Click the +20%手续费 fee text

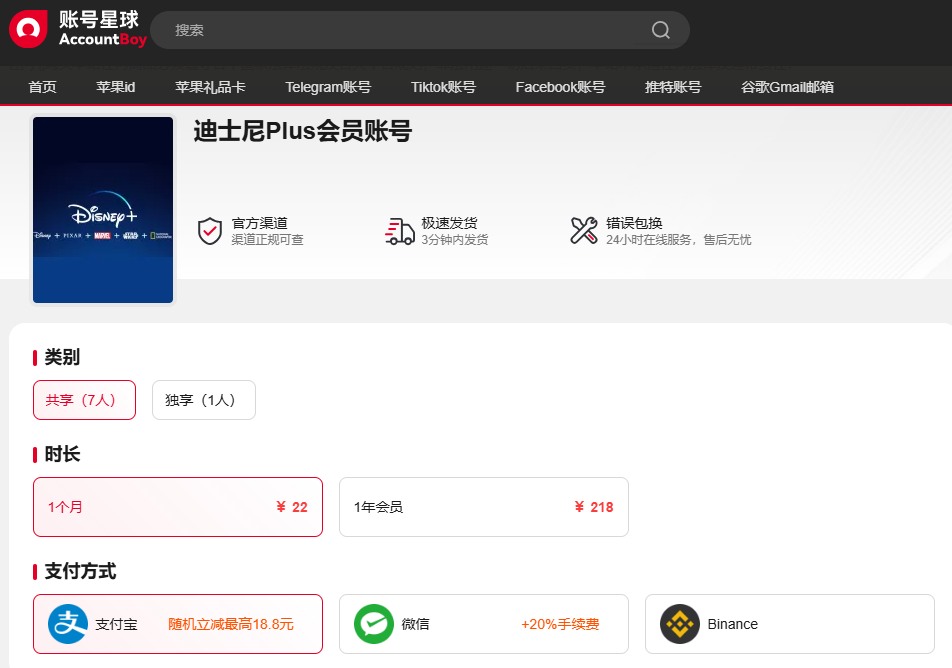tap(560, 624)
